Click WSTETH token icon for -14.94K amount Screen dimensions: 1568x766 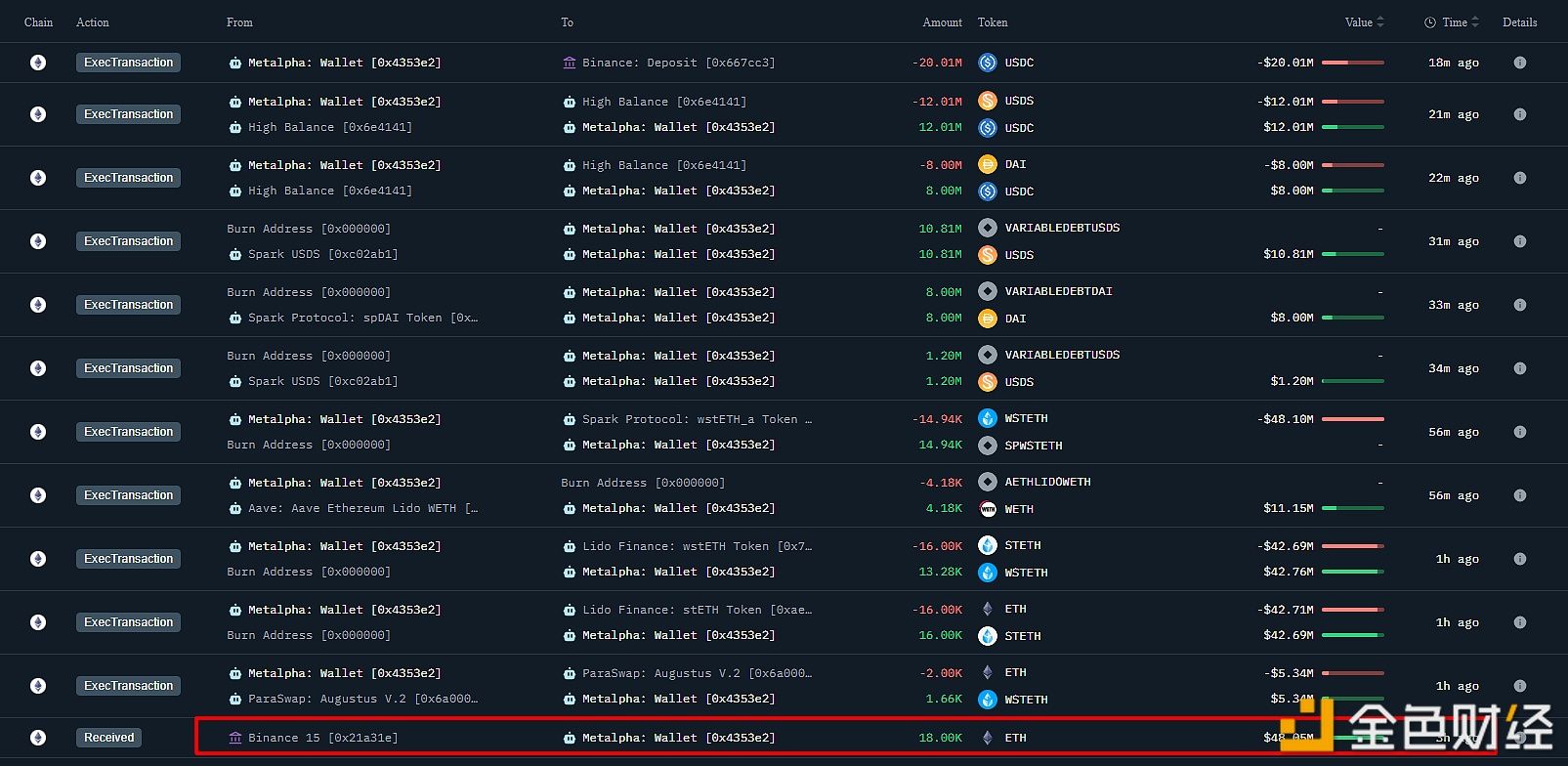pyautogui.click(x=988, y=418)
